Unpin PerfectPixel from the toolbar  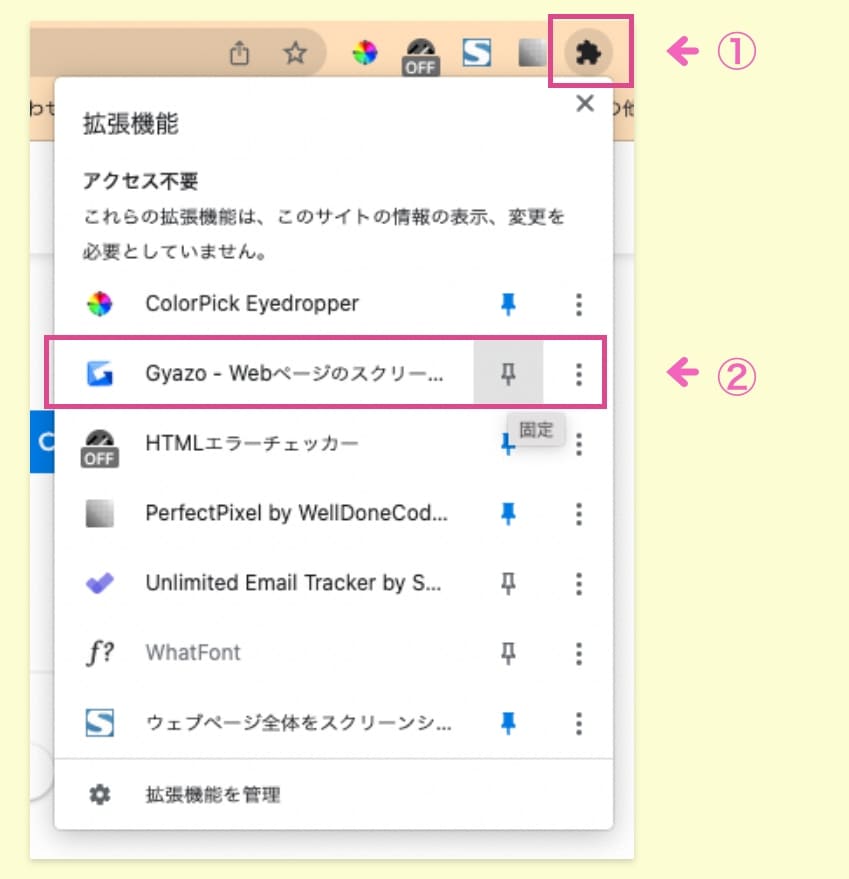point(508,513)
